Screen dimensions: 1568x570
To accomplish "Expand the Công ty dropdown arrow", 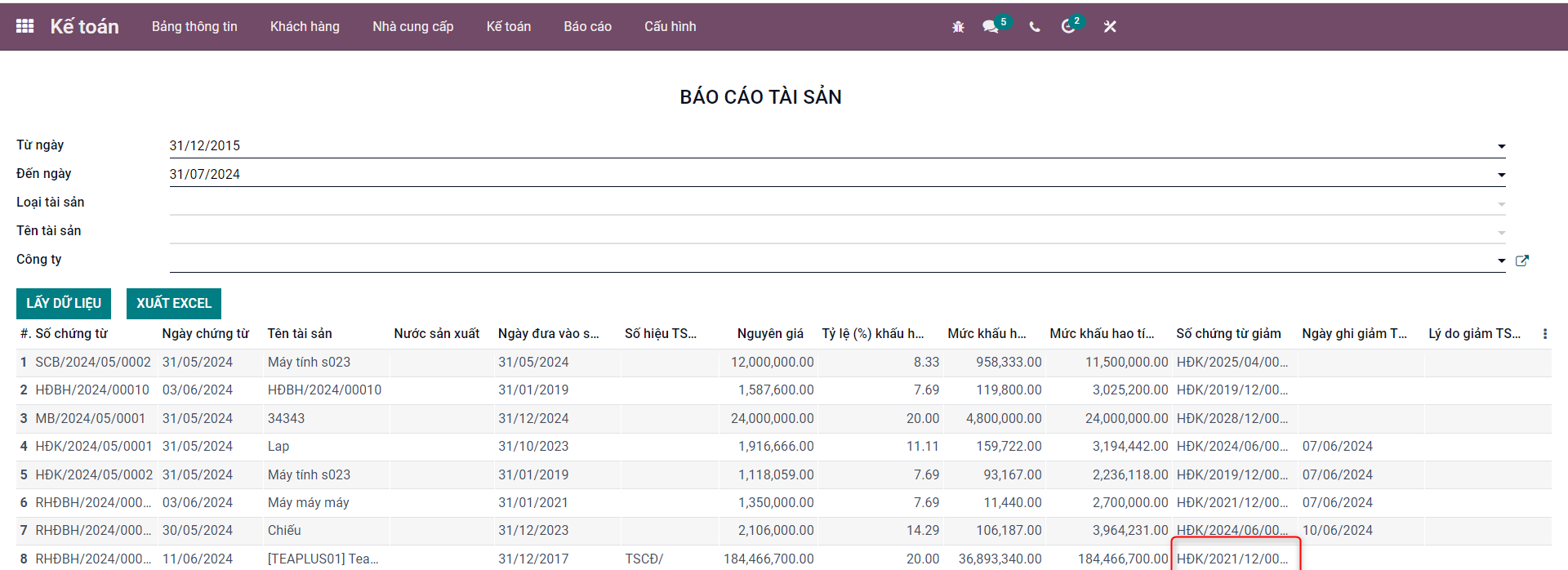I will (1501, 261).
